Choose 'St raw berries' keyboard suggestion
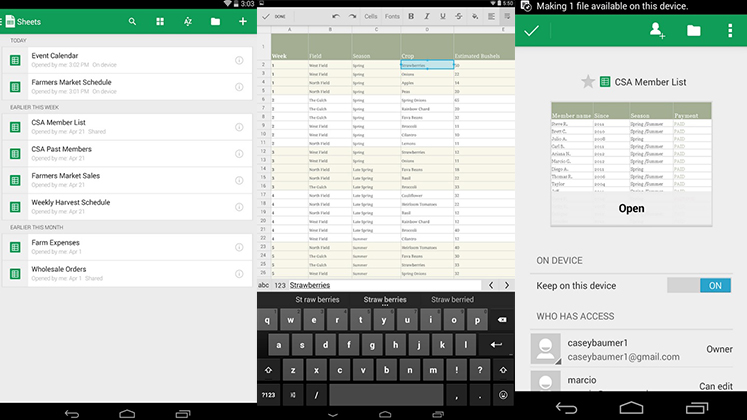This screenshot has height=420, width=747. tap(317, 300)
